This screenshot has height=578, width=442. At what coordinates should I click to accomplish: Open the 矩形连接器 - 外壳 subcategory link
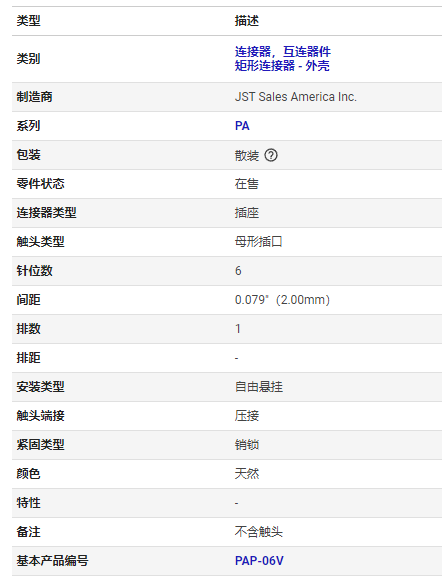tap(282, 66)
